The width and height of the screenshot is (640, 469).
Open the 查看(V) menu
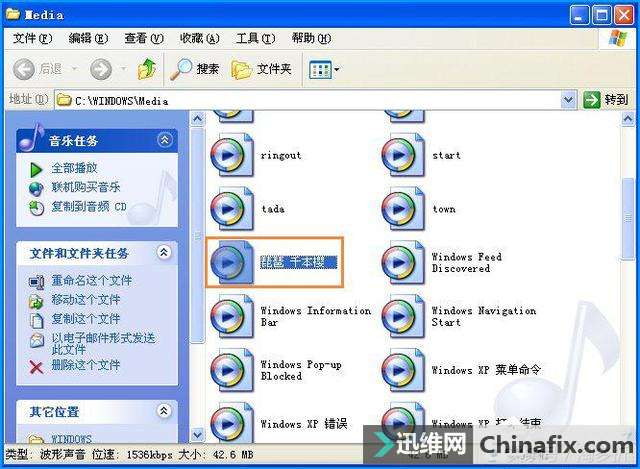pos(144,38)
